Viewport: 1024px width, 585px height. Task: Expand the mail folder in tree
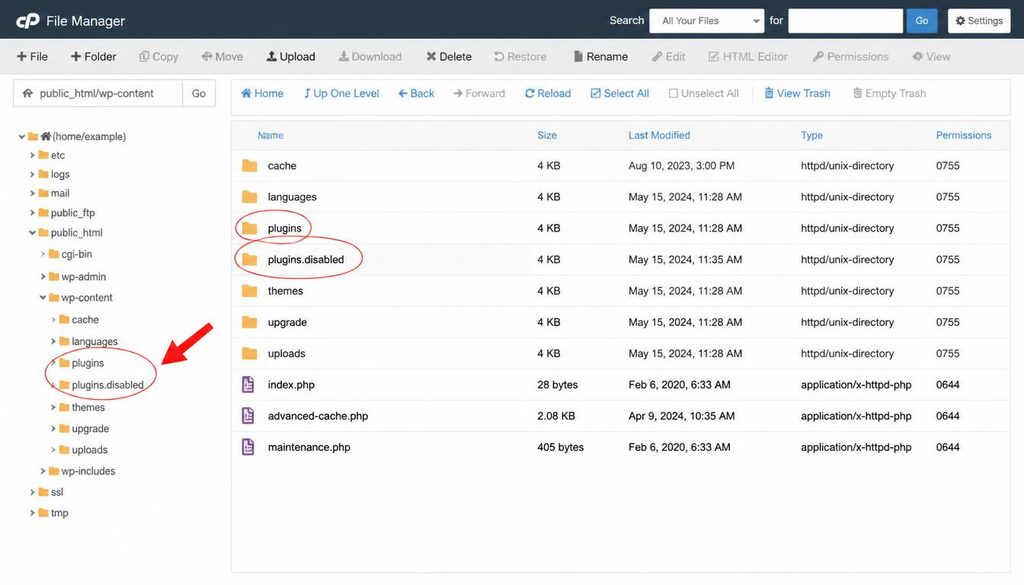click(x=32, y=193)
